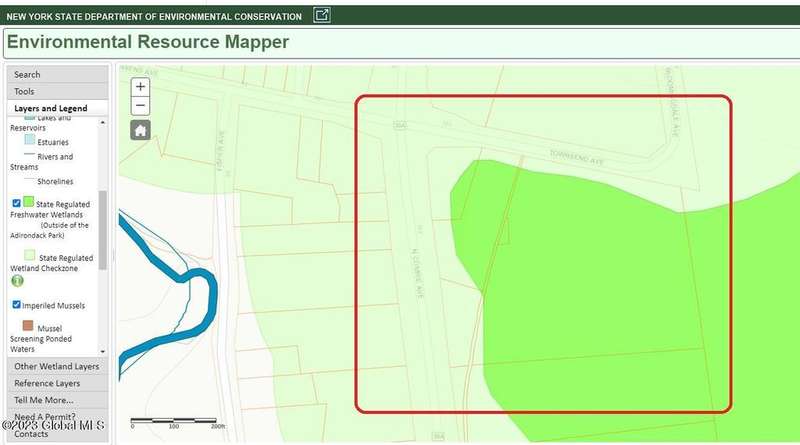Viewport: 800px width, 445px height.
Task: Return map to home extent
Action: point(140,130)
